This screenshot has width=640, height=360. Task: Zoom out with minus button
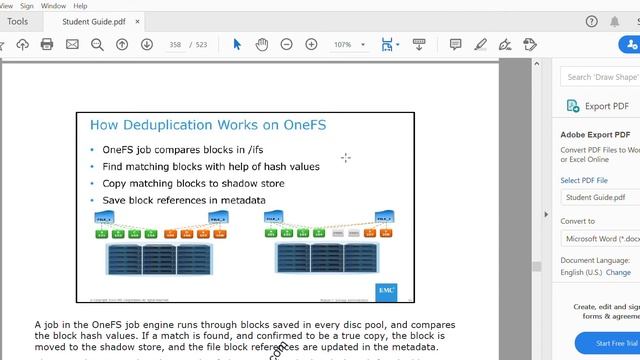[x=287, y=44]
